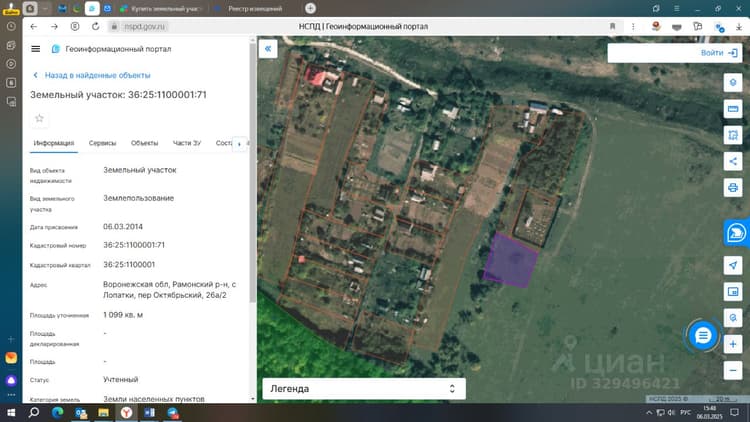Zoom out the map with minus button
Image resolution: width=750 pixels, height=422 pixels.
pyautogui.click(x=733, y=370)
